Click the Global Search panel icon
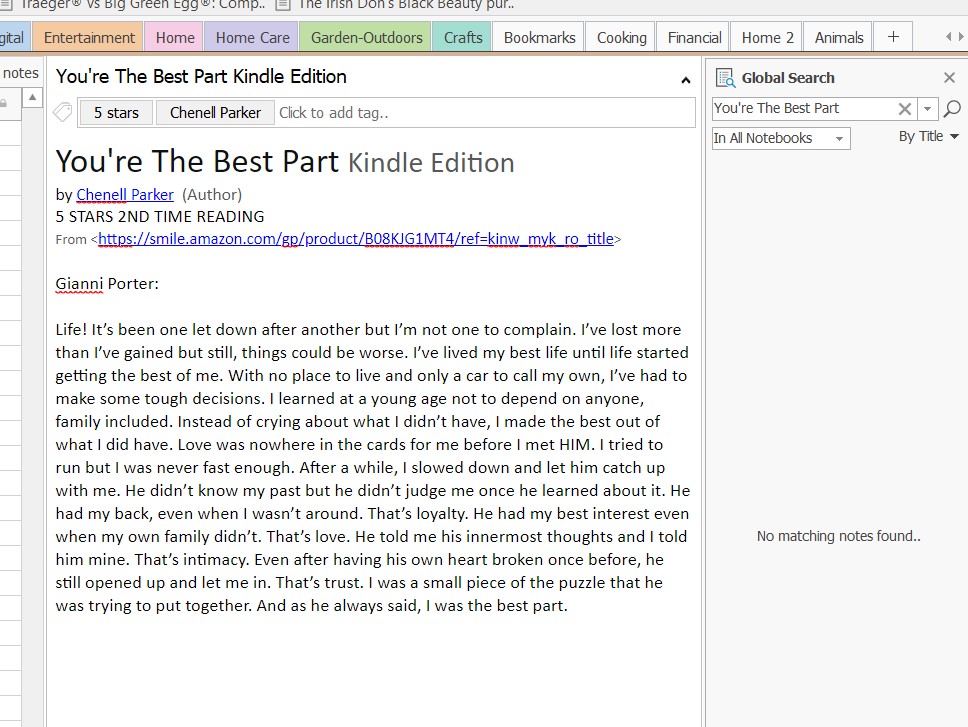 point(724,78)
